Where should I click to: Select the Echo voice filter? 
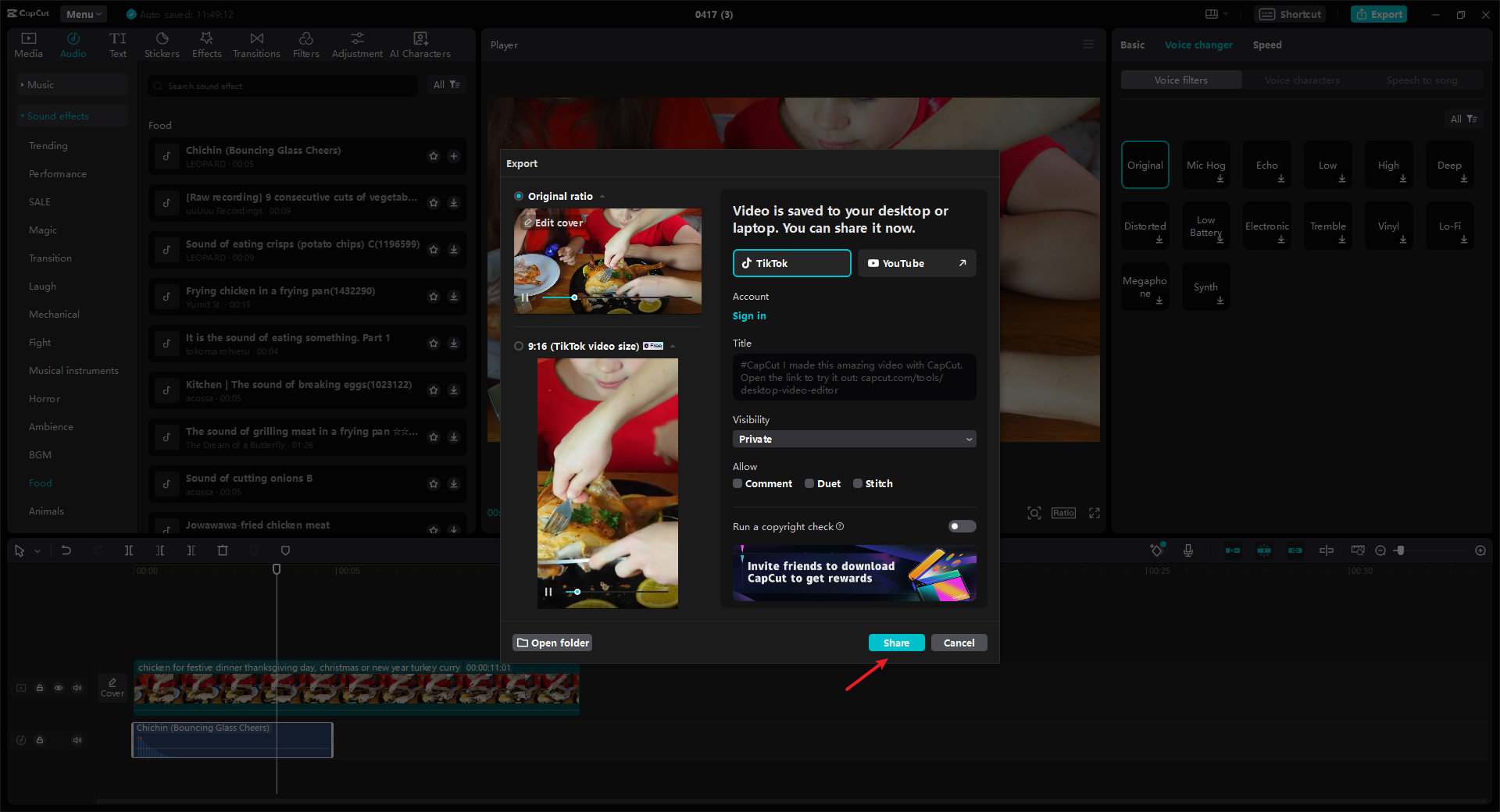click(x=1266, y=165)
